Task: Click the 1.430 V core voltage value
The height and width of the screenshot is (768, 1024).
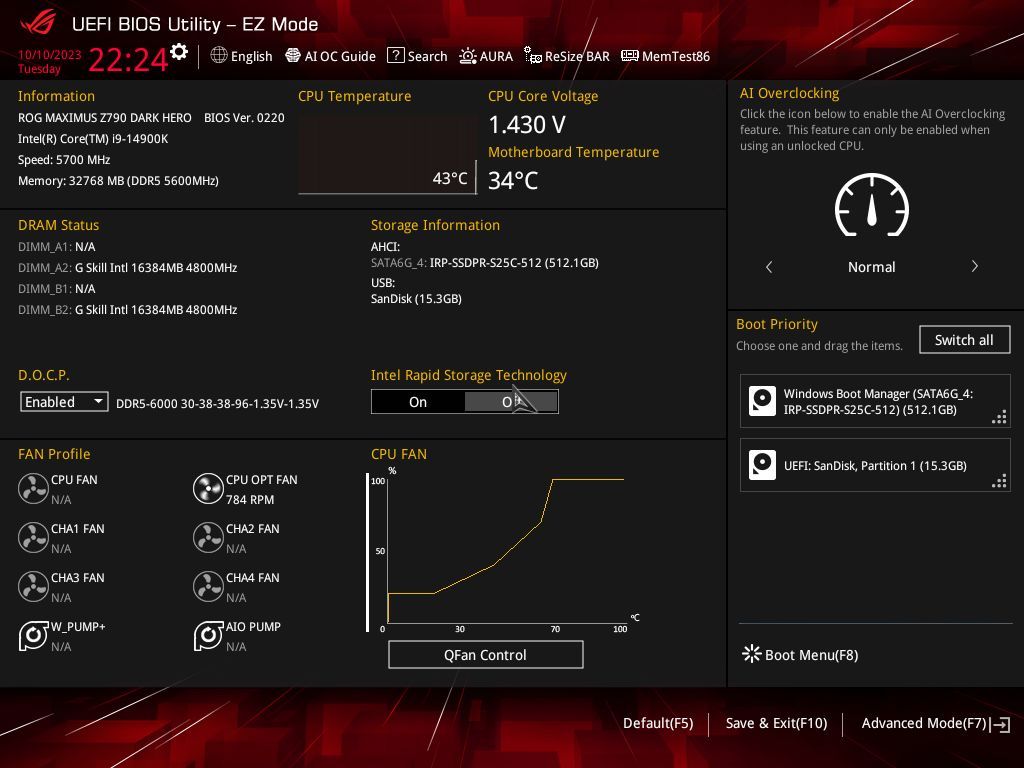Action: click(x=527, y=124)
